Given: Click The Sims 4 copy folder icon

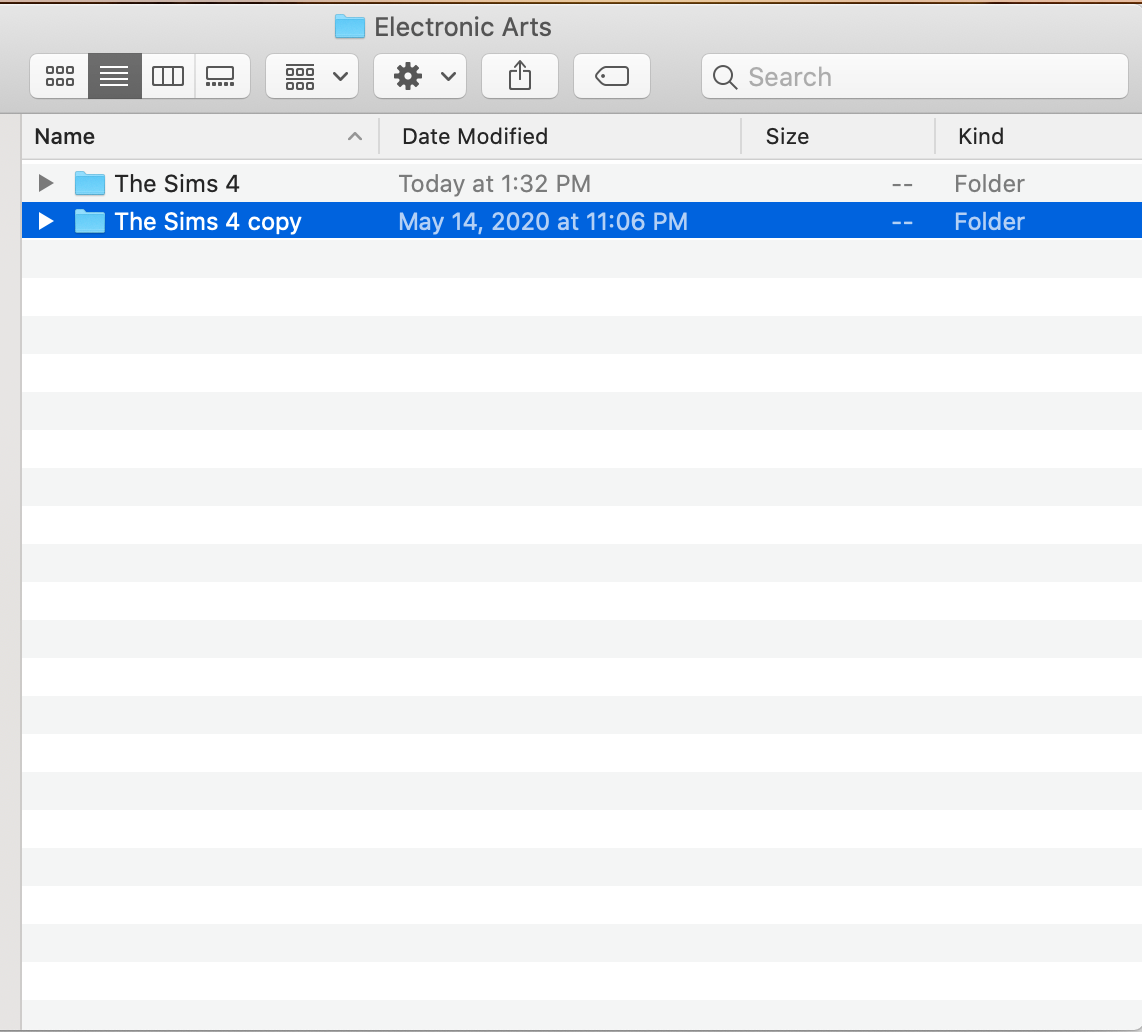Looking at the screenshot, I should coord(90,221).
